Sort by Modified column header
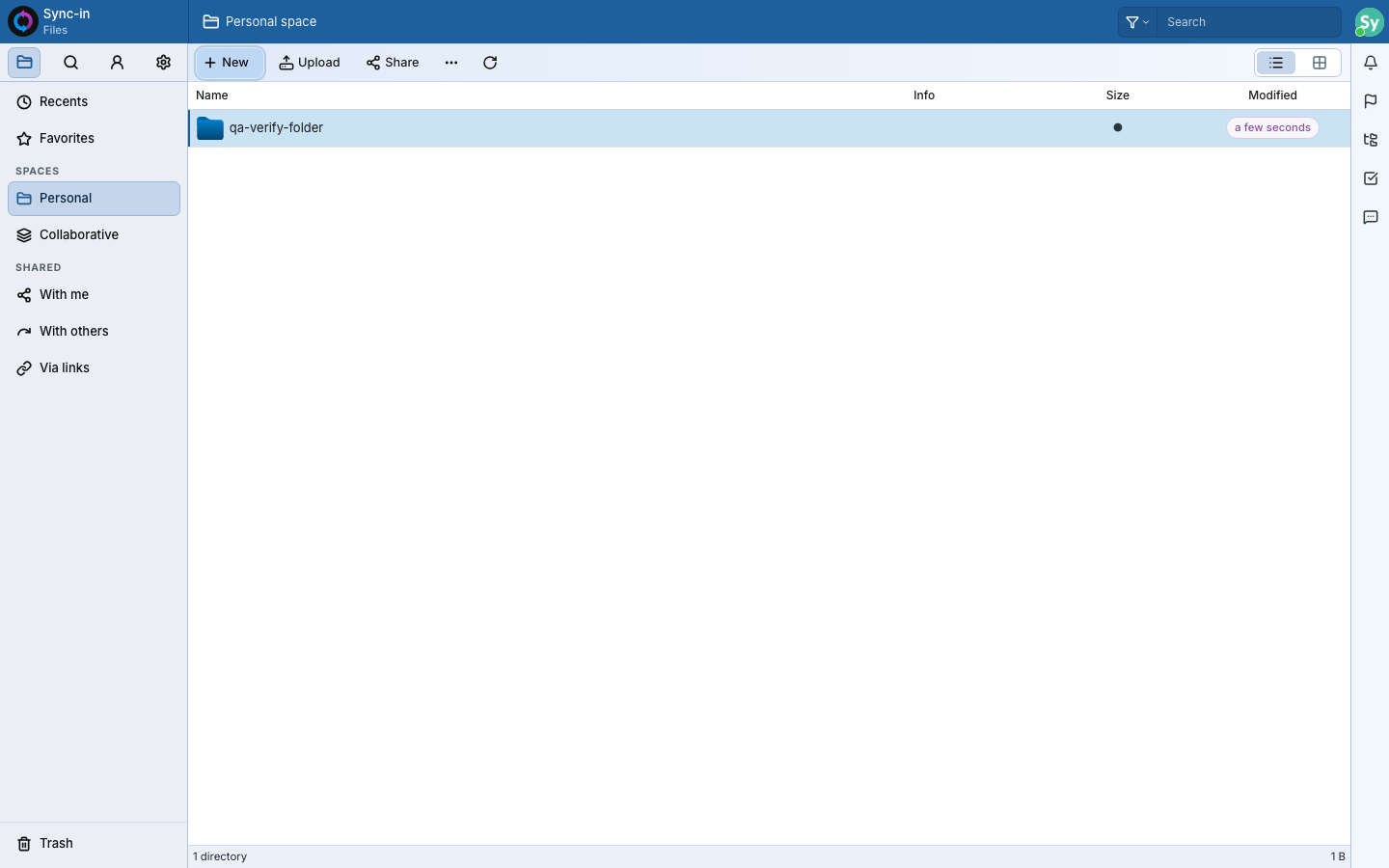This screenshot has width=1389, height=868. 1272,95
